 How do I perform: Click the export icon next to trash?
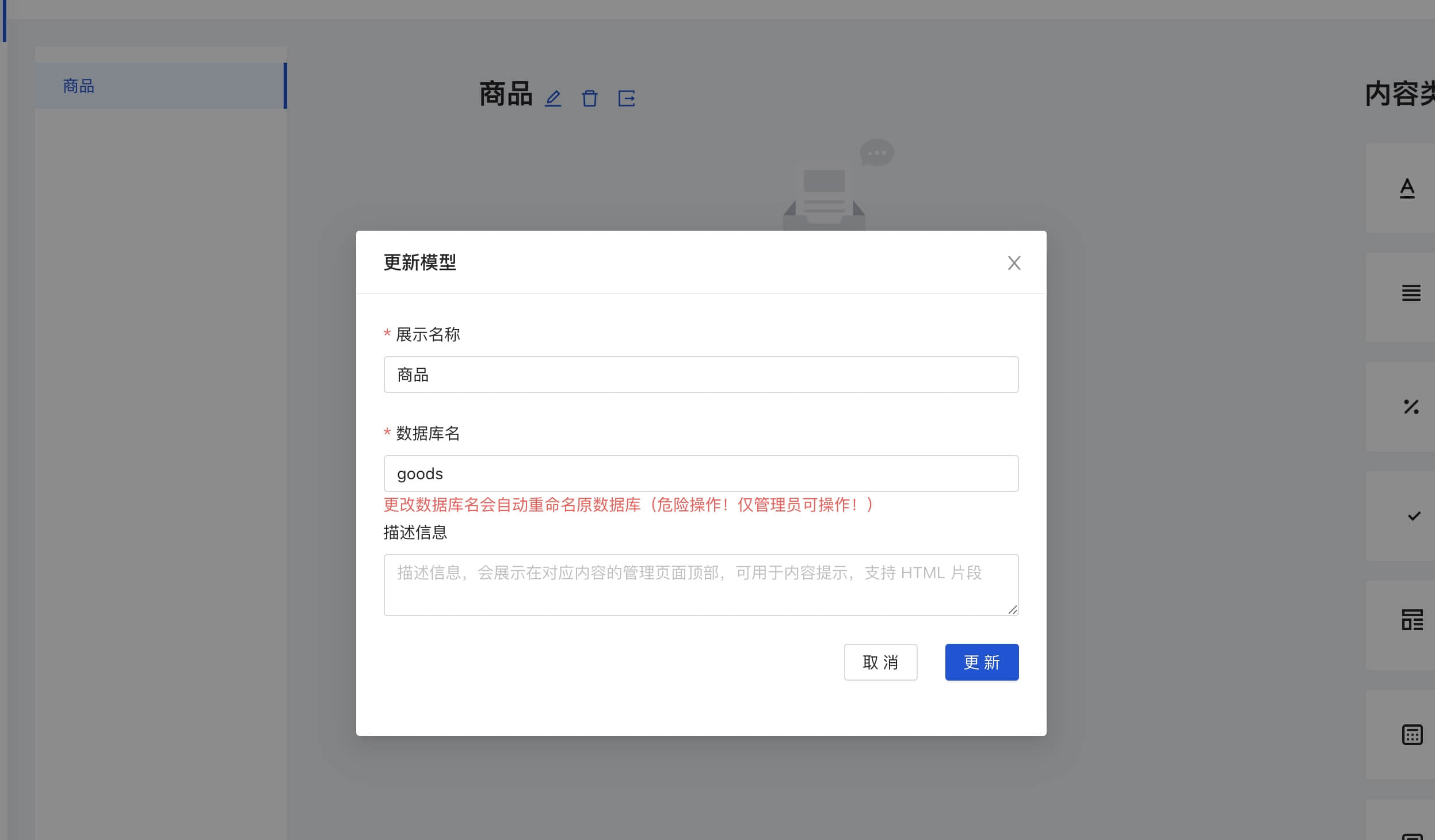click(x=626, y=98)
